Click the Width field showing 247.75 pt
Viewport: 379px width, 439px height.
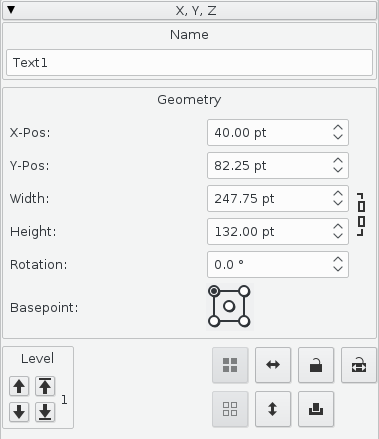[278, 199]
